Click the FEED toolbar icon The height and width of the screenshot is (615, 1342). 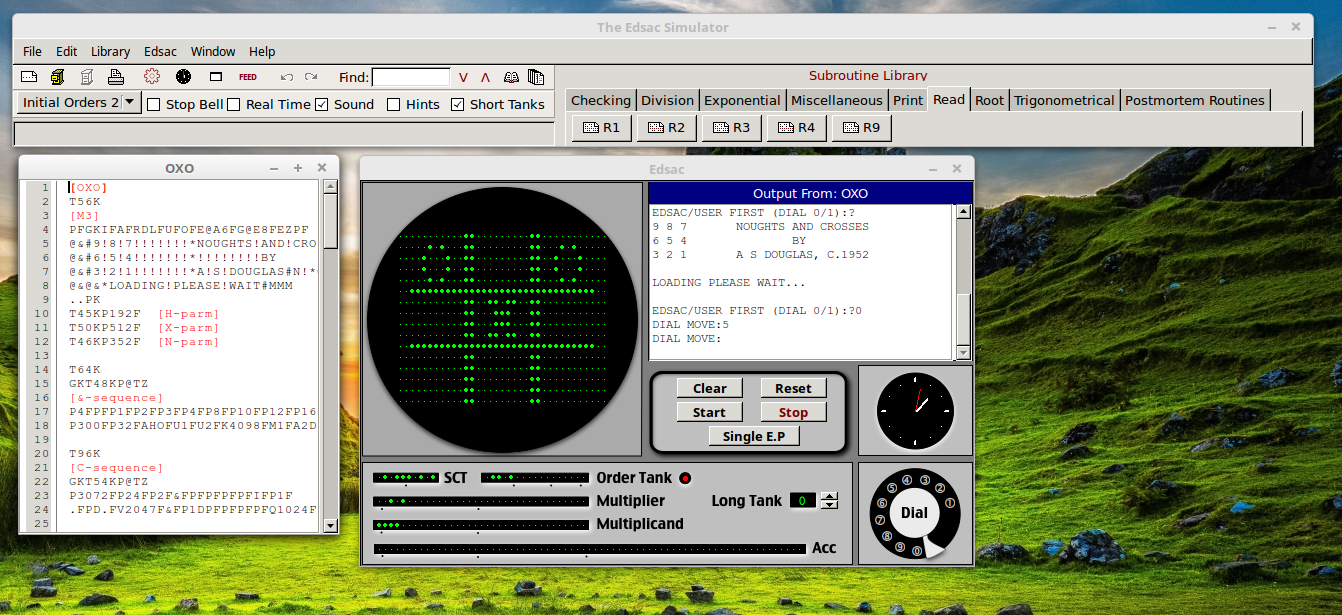click(x=248, y=76)
